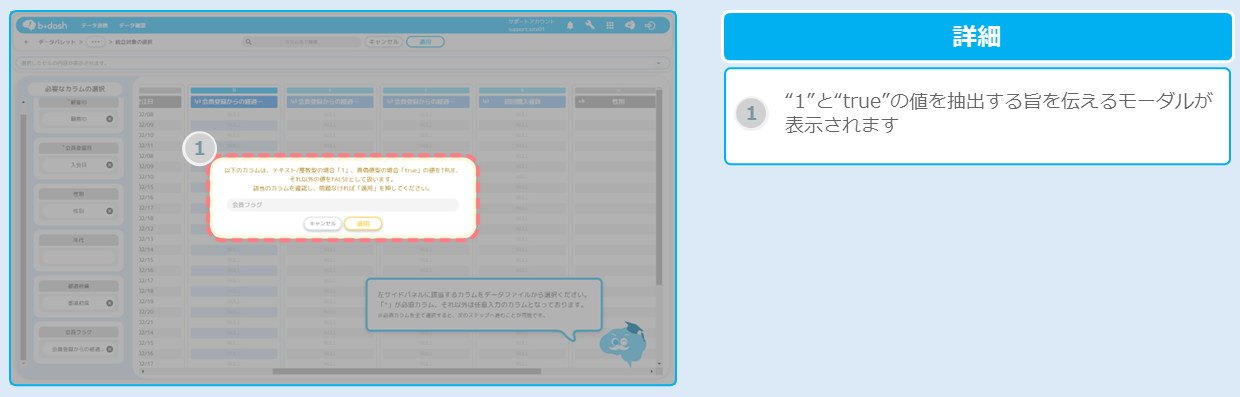Screen dimensions: 1240x397
Task: Click the modal's キャンセル button
Action: (x=323, y=223)
